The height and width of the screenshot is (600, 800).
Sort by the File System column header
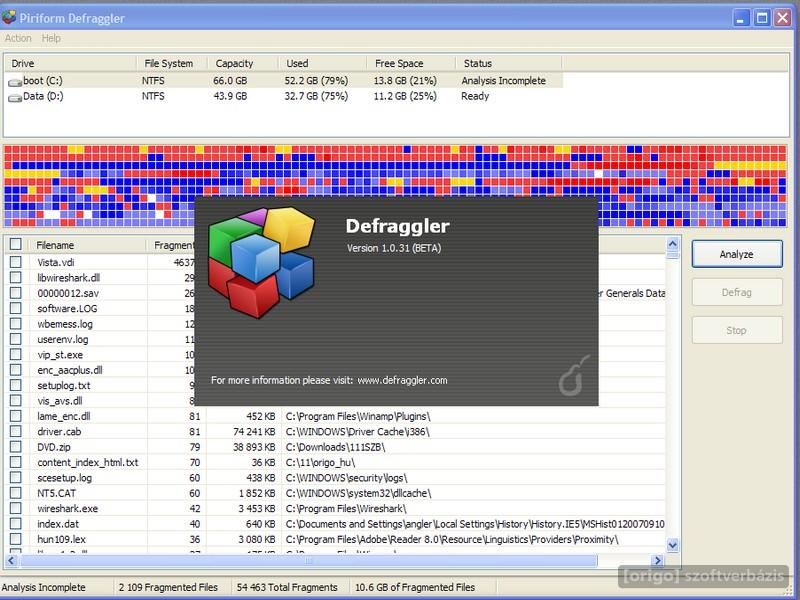pyautogui.click(x=172, y=63)
